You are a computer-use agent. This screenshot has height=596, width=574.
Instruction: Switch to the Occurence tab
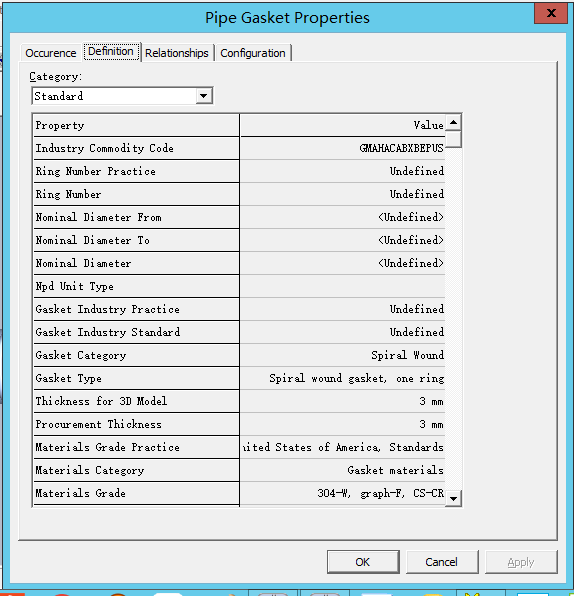click(51, 53)
